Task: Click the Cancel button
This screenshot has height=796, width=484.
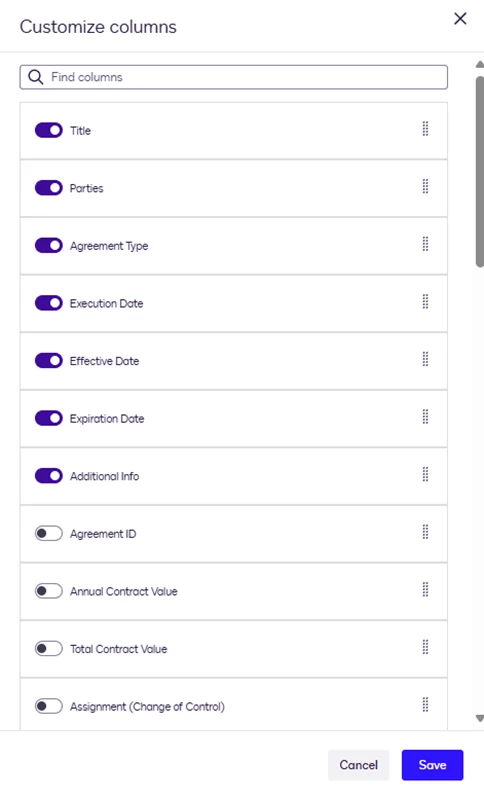Action: point(359,765)
